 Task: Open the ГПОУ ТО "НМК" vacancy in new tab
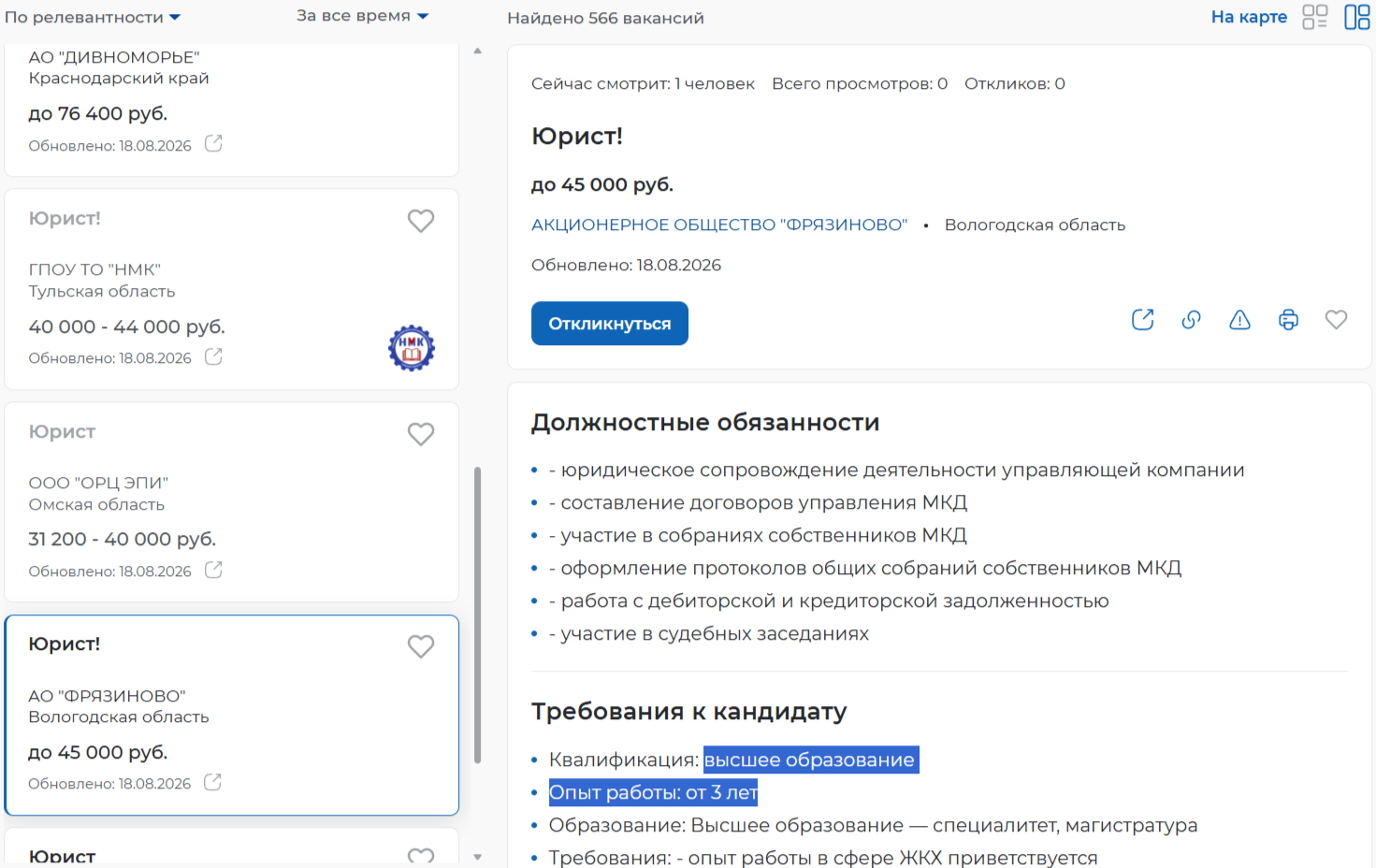tap(213, 356)
